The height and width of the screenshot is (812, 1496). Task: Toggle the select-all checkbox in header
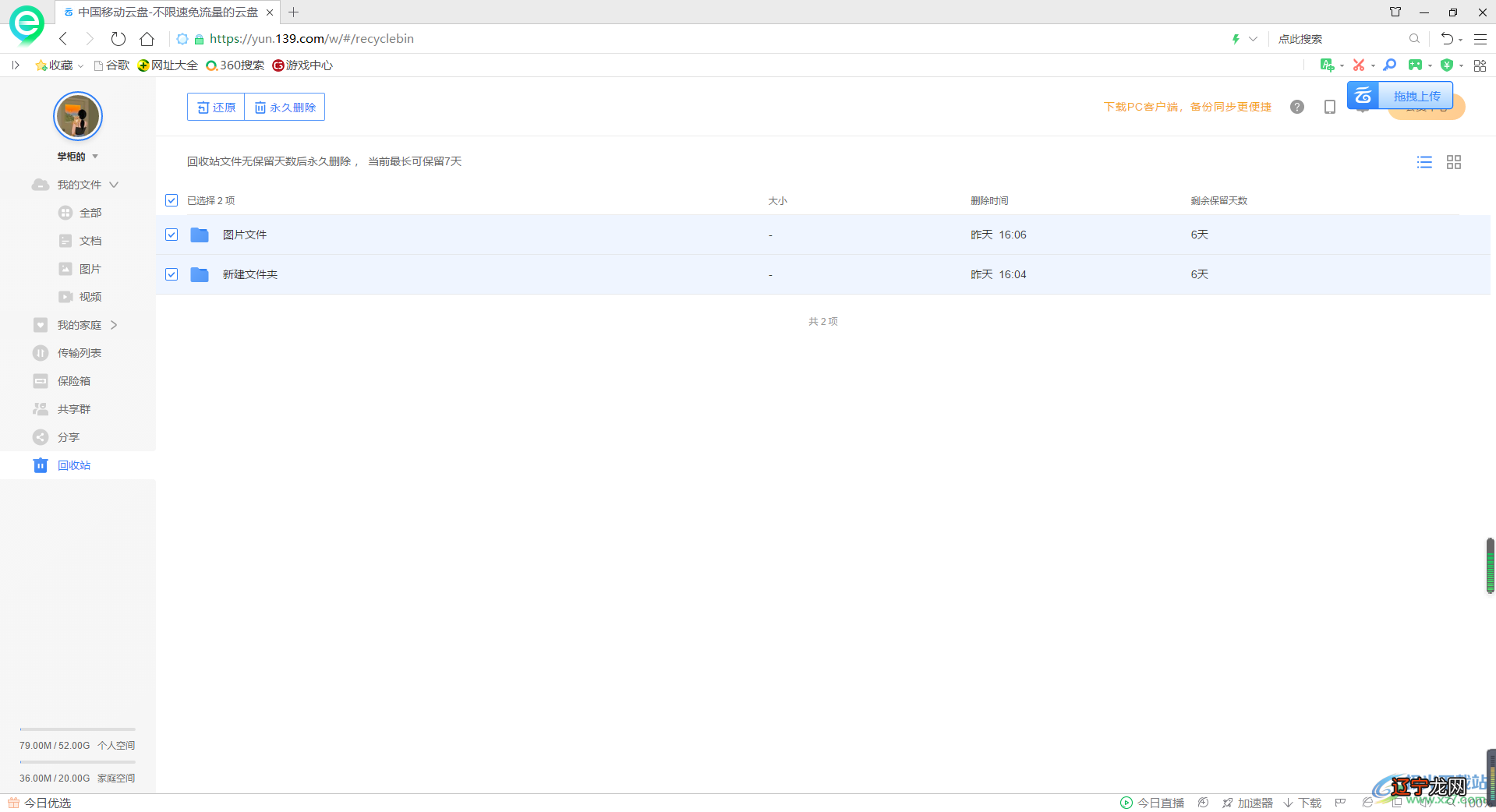(172, 201)
